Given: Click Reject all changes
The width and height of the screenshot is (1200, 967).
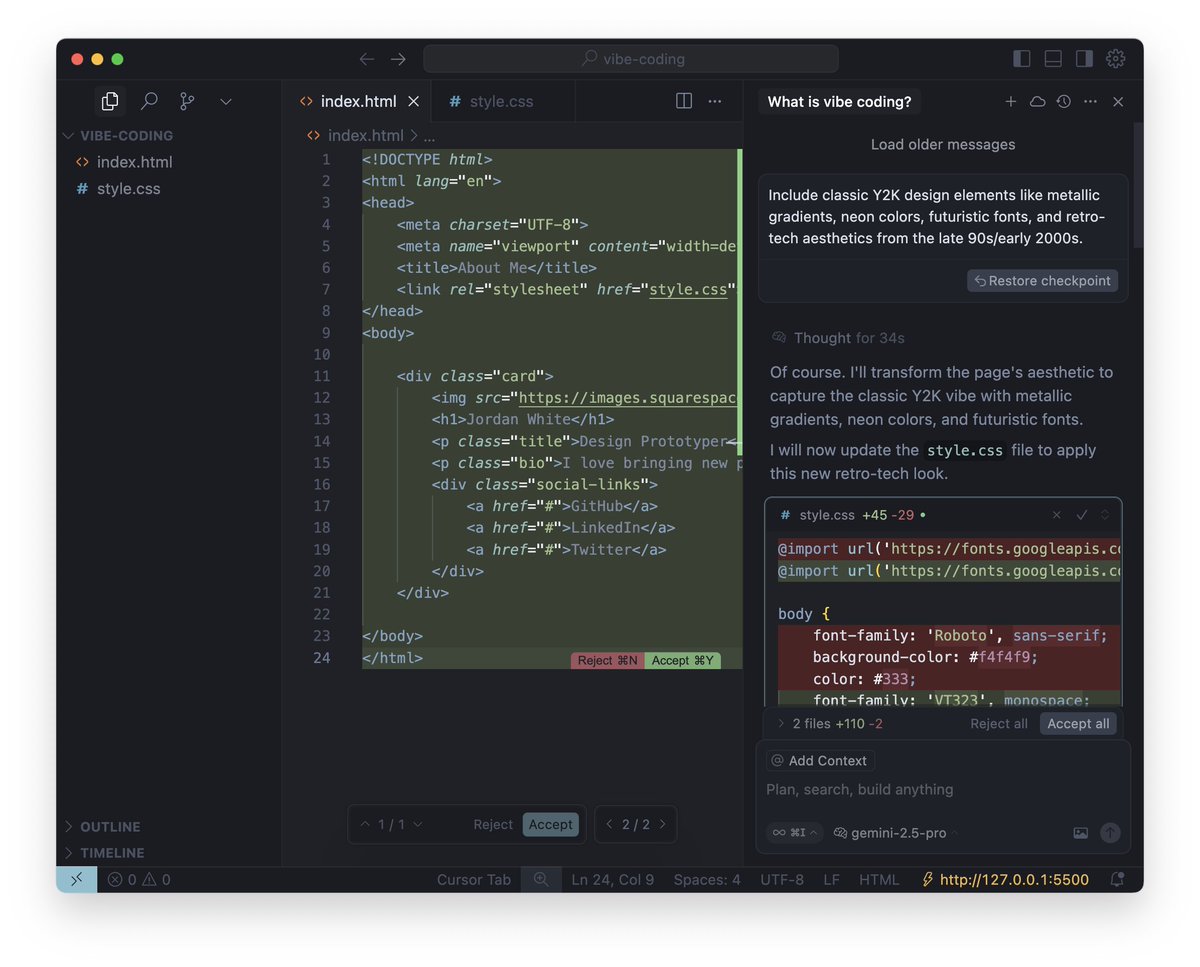Looking at the screenshot, I should [999, 724].
